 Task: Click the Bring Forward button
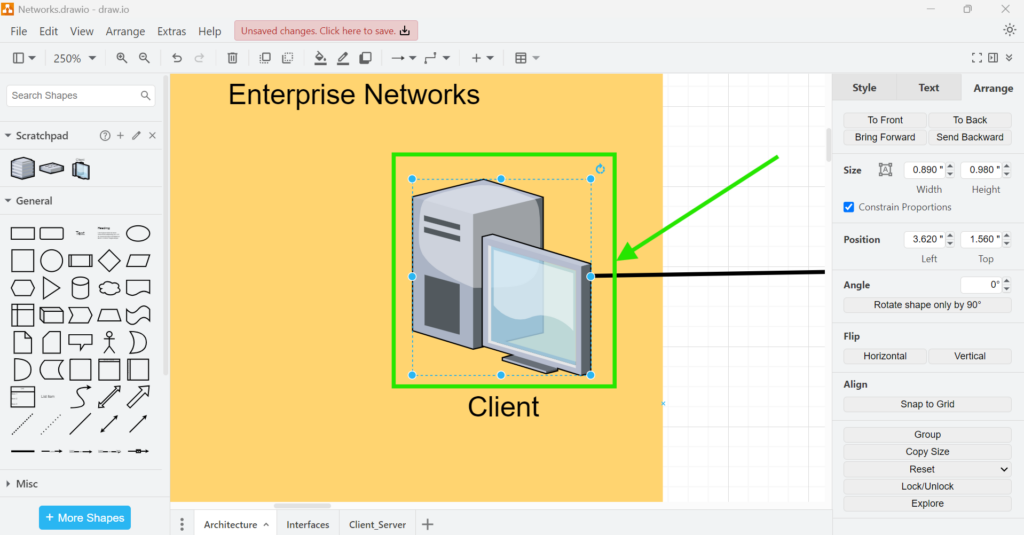(x=885, y=137)
